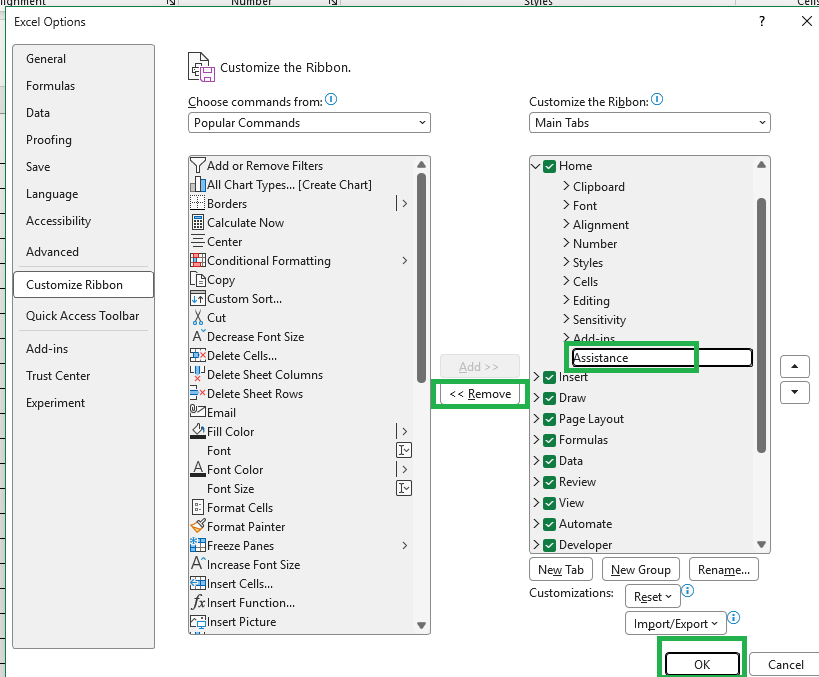Click the Center alignment icon
The height and width of the screenshot is (677, 819).
(x=197, y=241)
